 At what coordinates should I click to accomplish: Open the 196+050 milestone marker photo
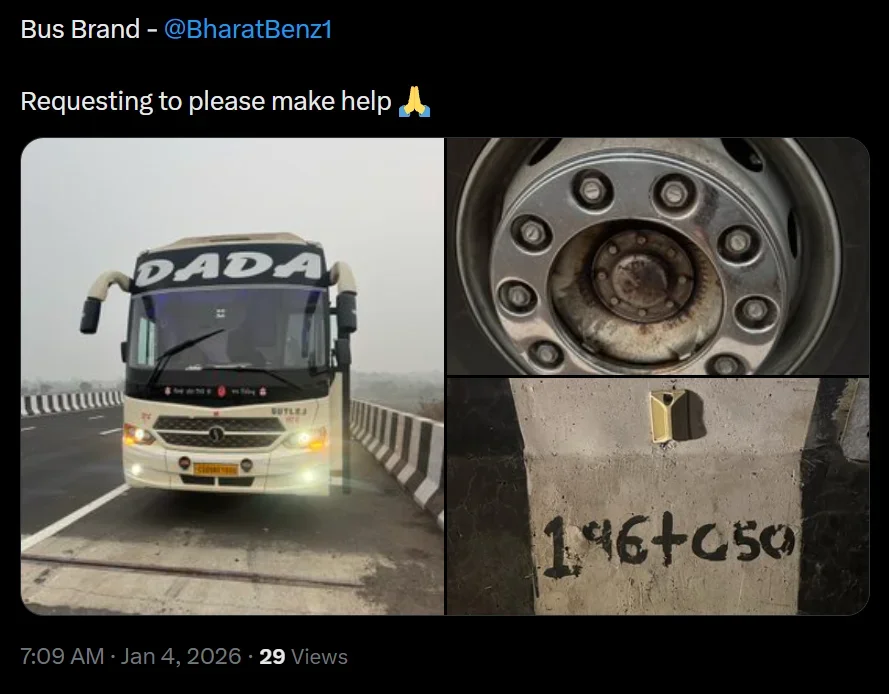658,497
